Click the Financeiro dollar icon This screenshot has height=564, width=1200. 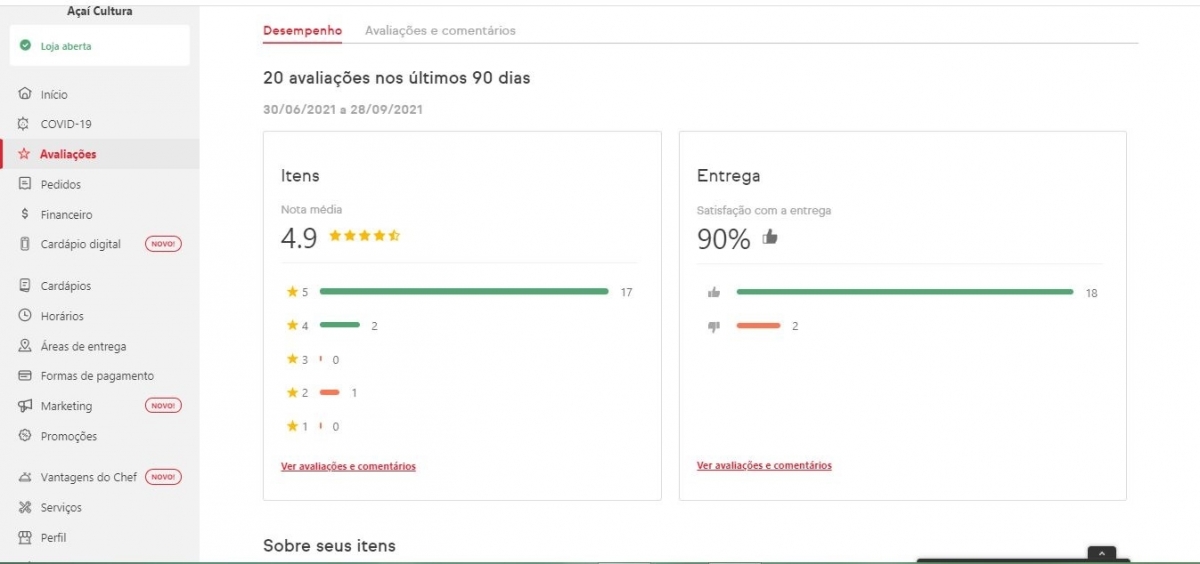pyautogui.click(x=24, y=214)
